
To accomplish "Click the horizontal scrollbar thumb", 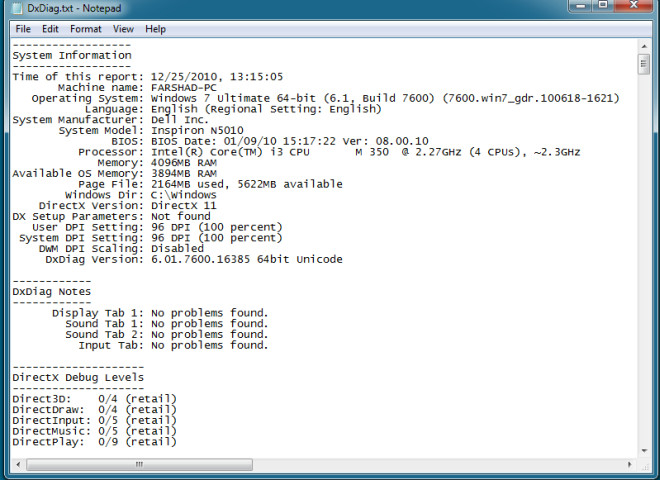I will pyautogui.click(x=139, y=464).
